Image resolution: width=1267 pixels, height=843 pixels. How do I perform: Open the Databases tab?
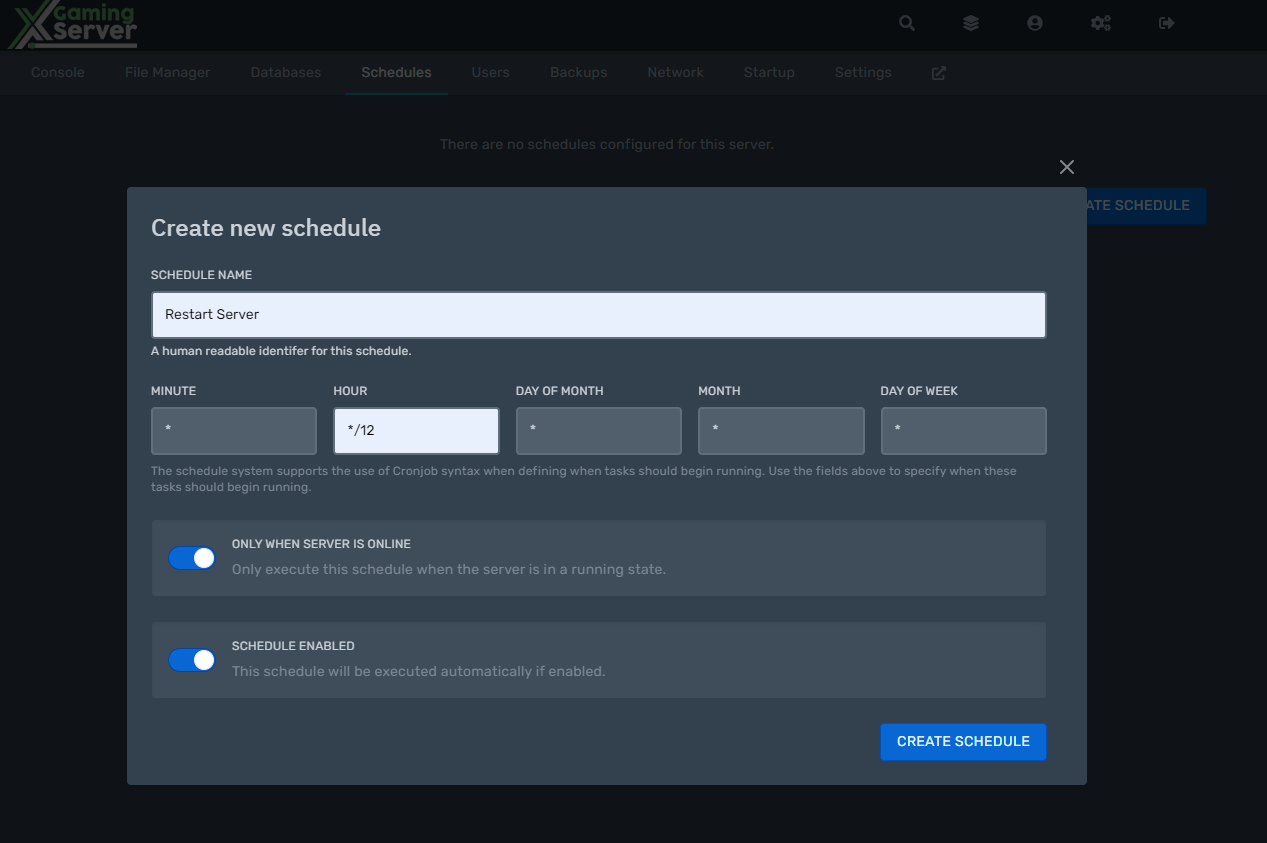click(286, 73)
